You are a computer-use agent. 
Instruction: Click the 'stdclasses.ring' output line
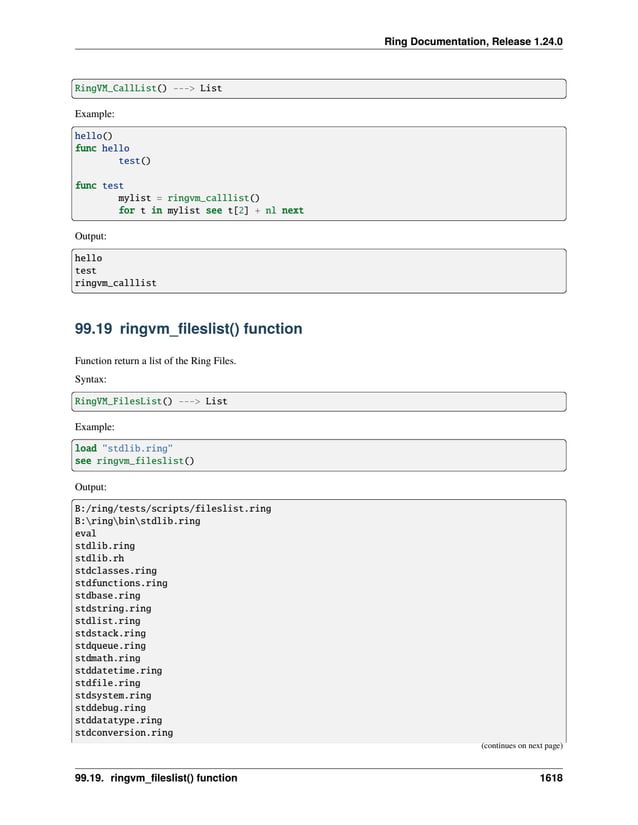point(116,571)
